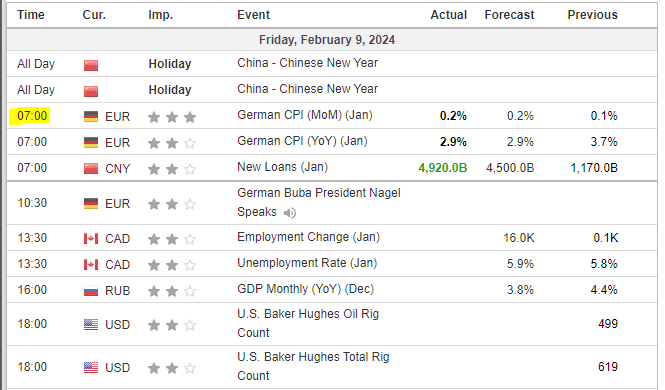665x390 pixels.
Task: Open New Loans (Jan) event
Action: coord(282,167)
